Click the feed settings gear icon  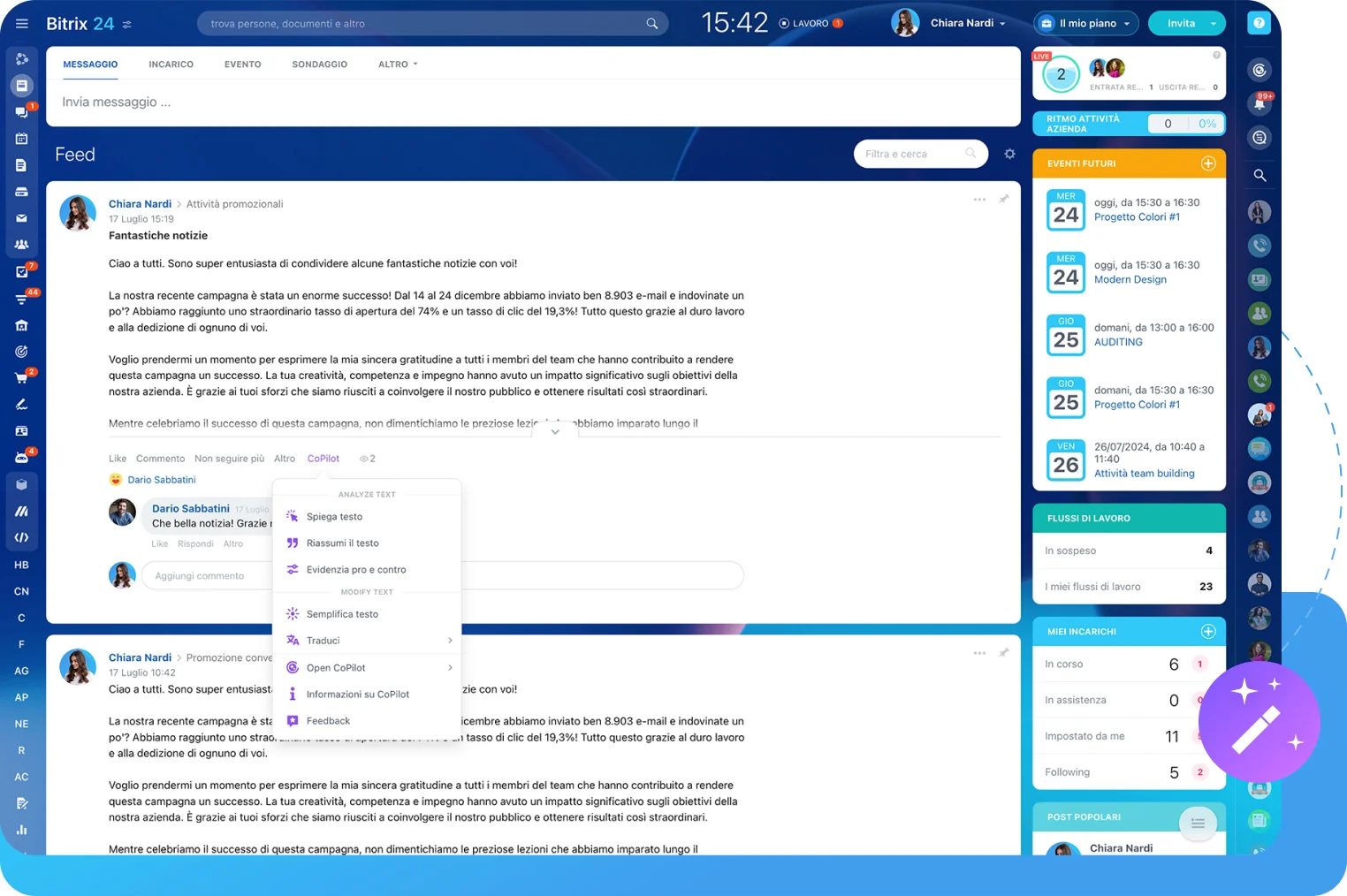[1009, 154]
